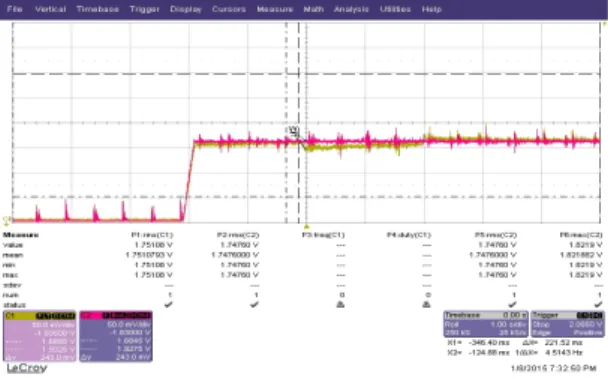Click the 'value' row label

[13, 245]
